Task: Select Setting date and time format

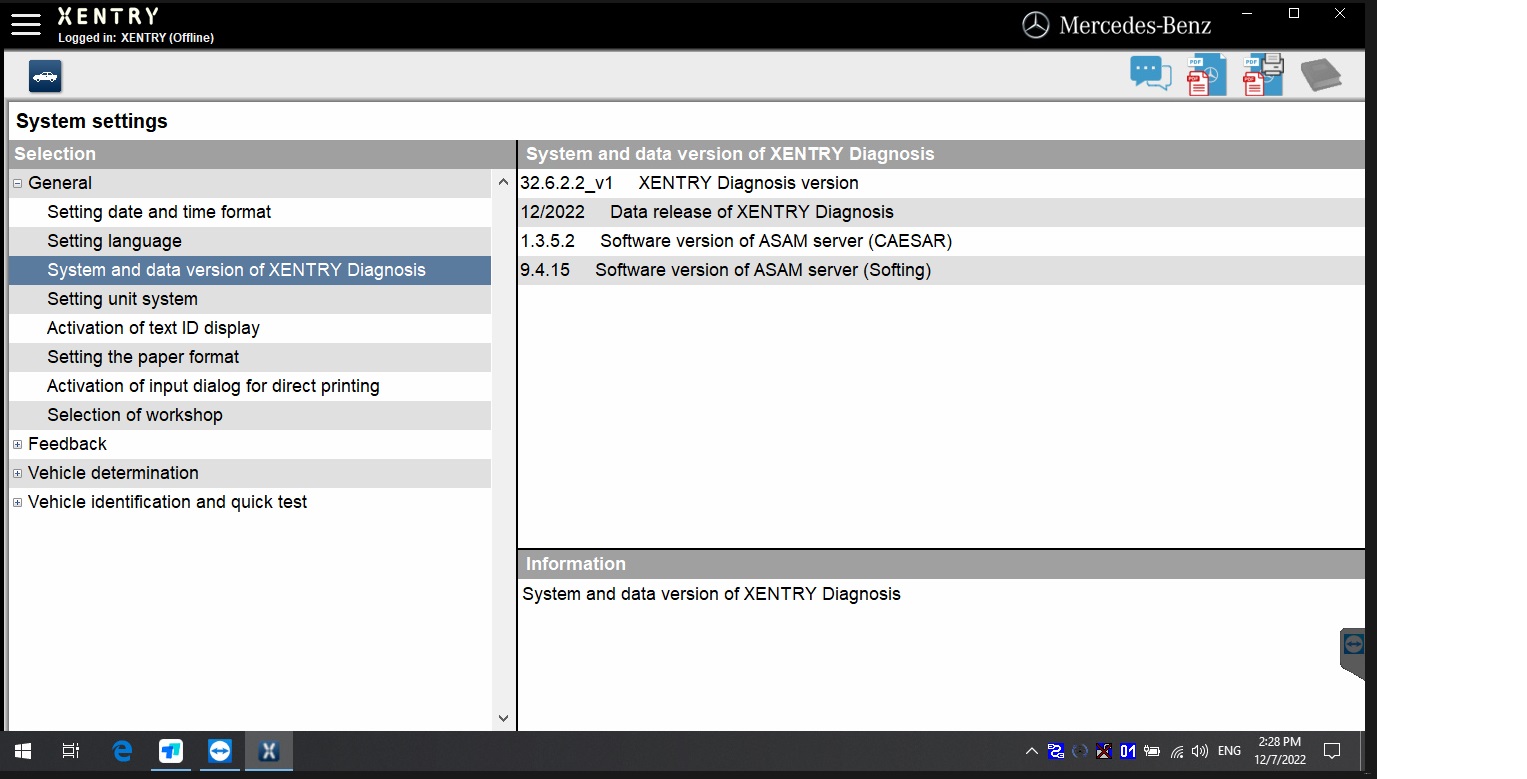Action: click(250, 212)
